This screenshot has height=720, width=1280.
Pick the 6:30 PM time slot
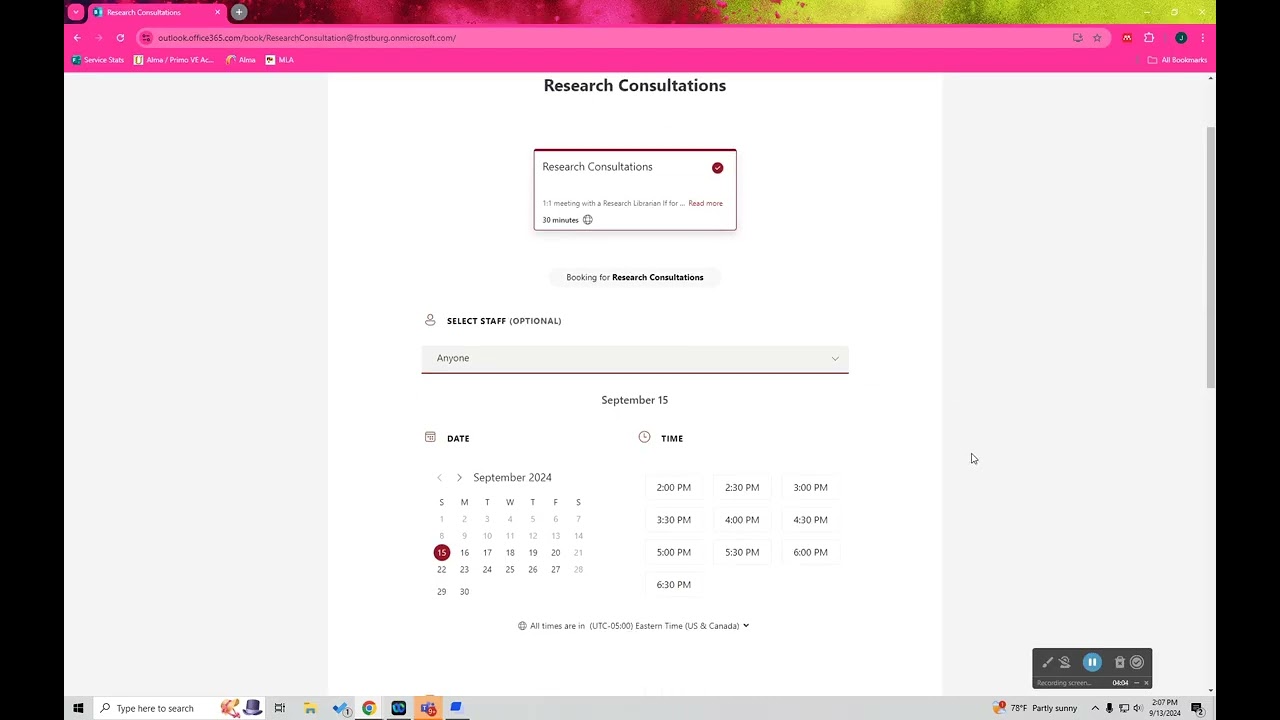tap(673, 585)
